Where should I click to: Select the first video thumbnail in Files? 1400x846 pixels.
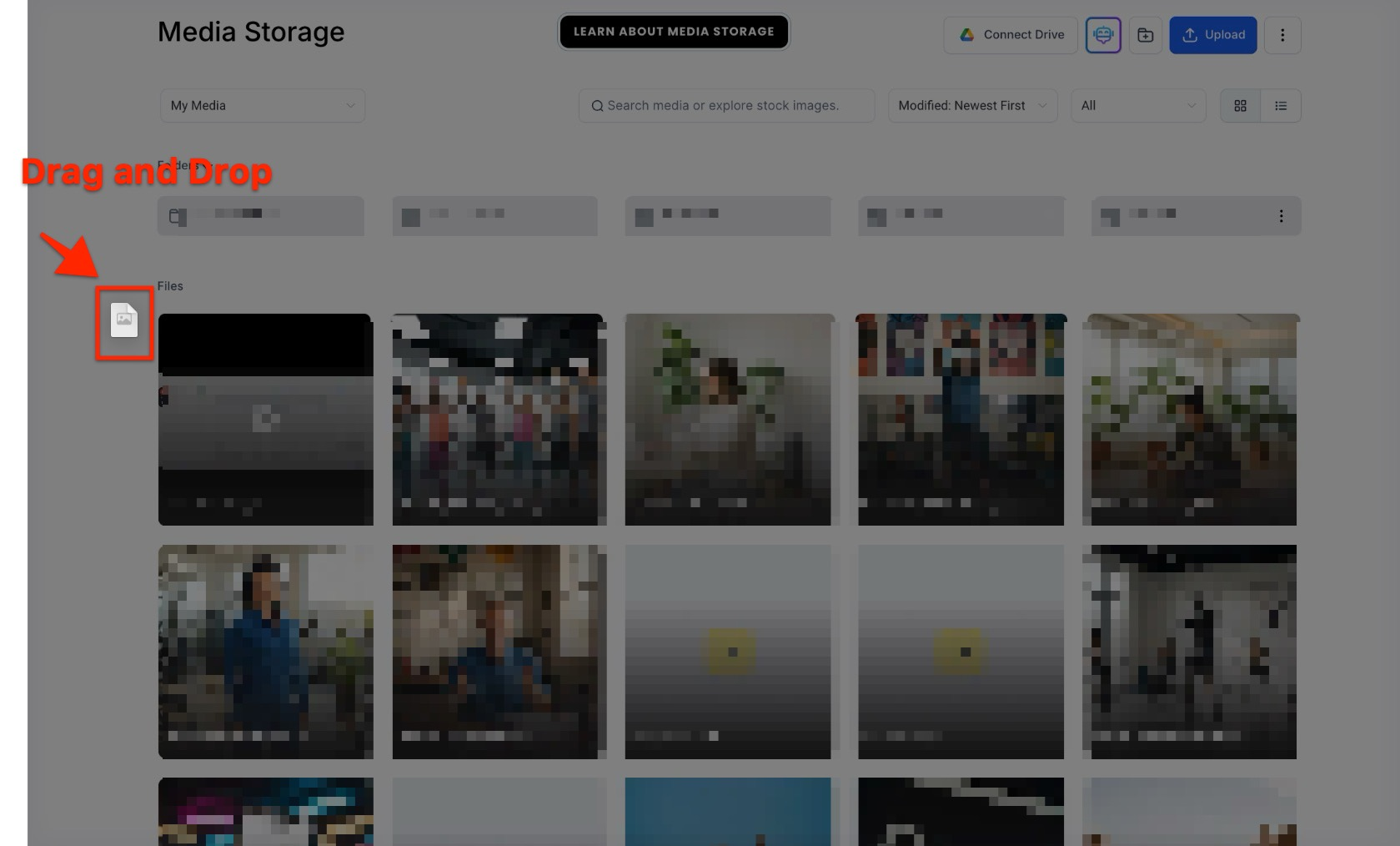tap(265, 419)
